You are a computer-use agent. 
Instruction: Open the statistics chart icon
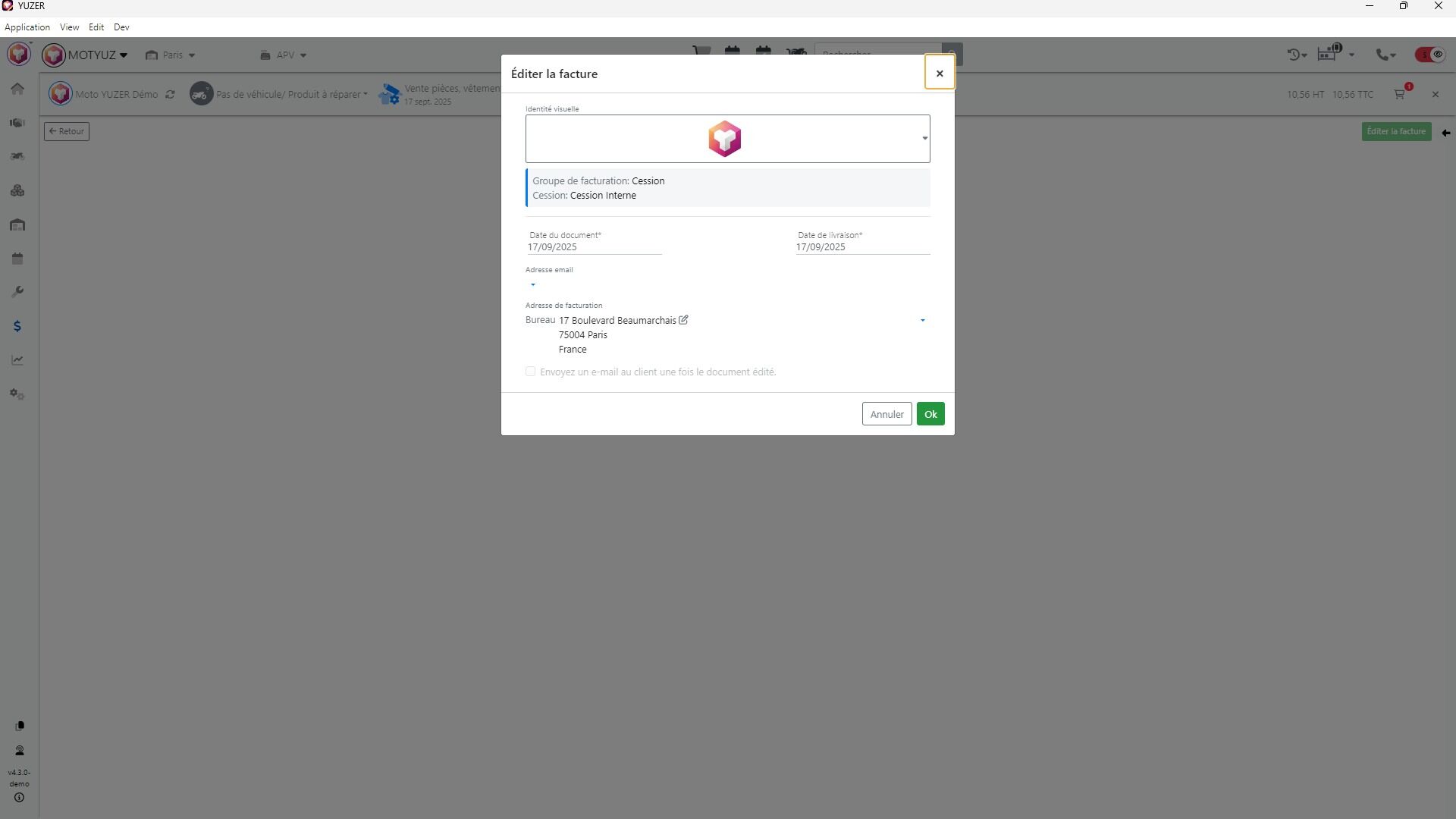17,360
